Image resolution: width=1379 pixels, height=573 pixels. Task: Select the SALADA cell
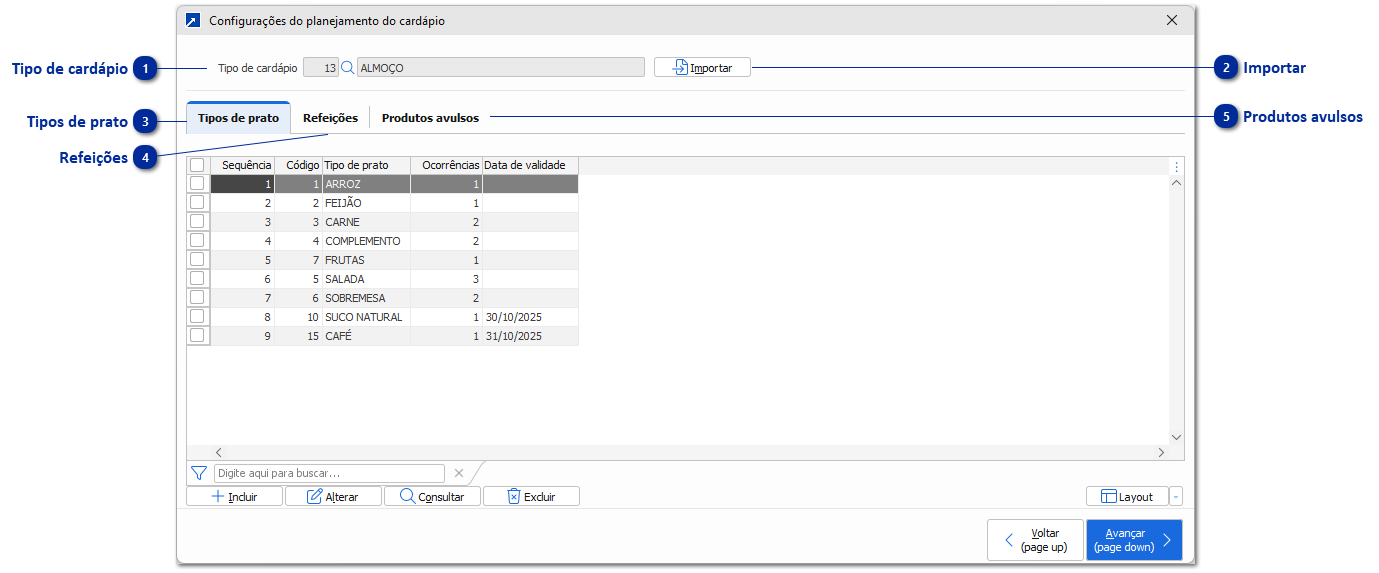[x=366, y=279]
